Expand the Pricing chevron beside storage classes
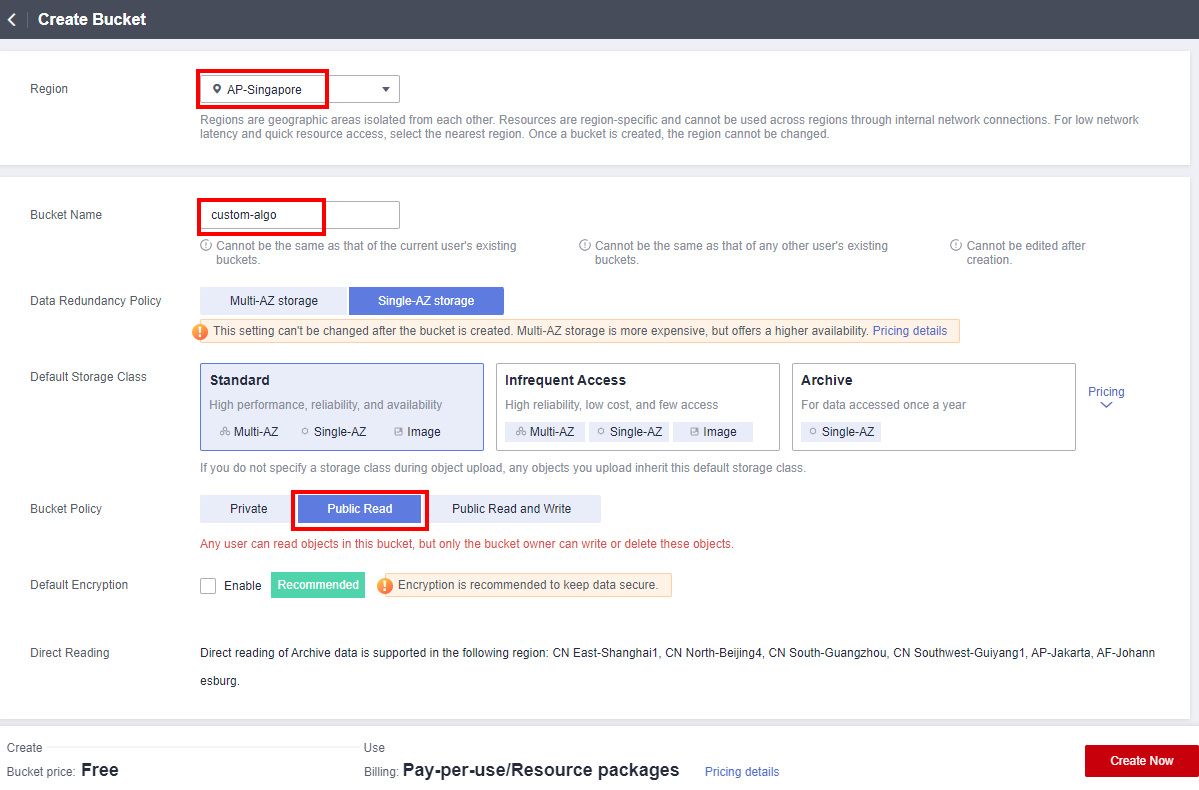 (x=1105, y=405)
